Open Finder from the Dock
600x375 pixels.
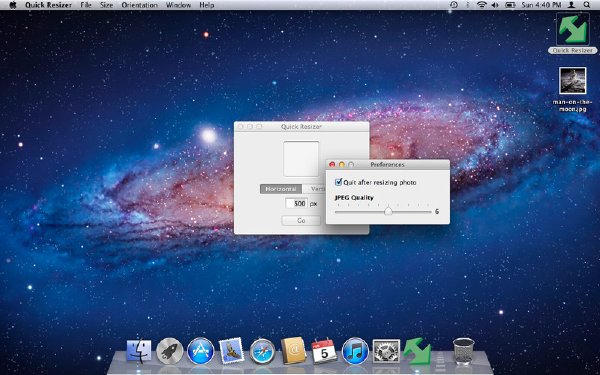pos(139,351)
